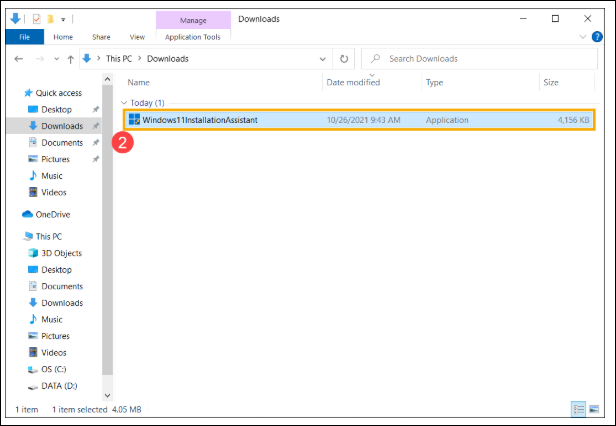Open the Application Tools tab

[192, 37]
